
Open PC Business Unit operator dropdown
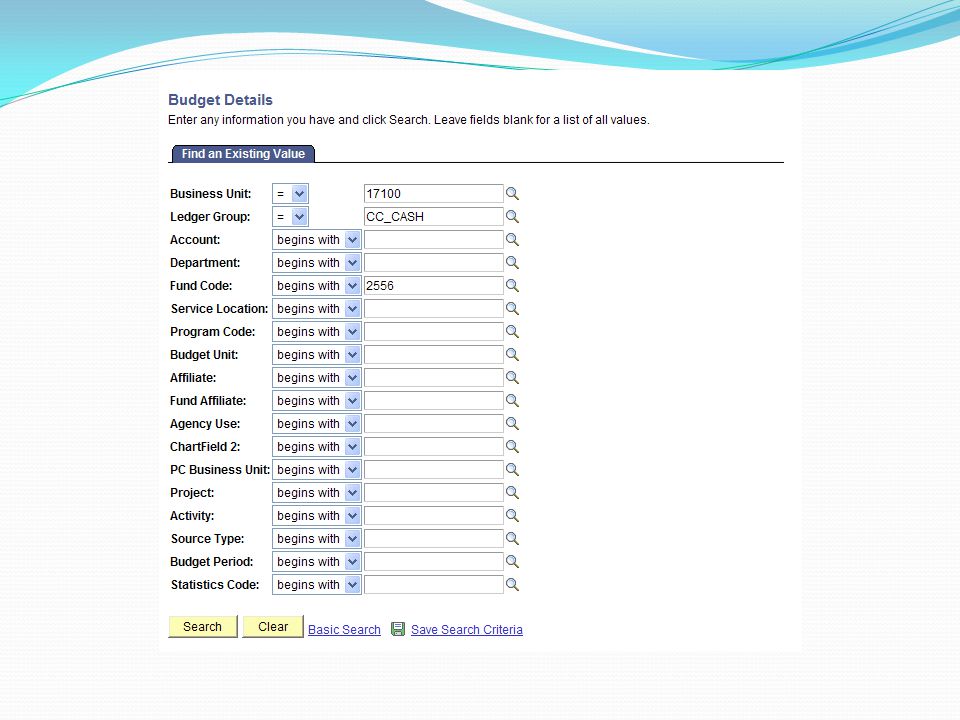[317, 470]
